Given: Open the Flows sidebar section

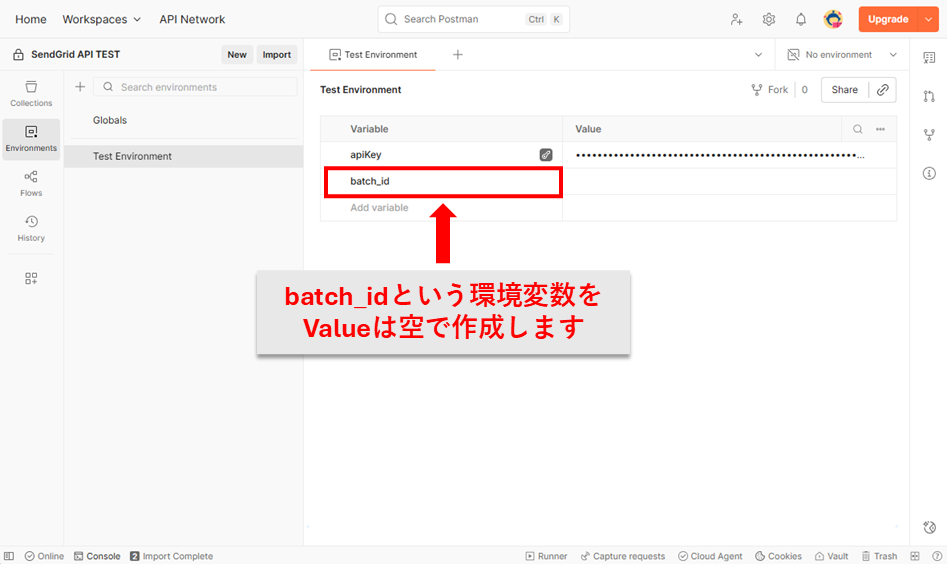Looking at the screenshot, I should pos(31,183).
